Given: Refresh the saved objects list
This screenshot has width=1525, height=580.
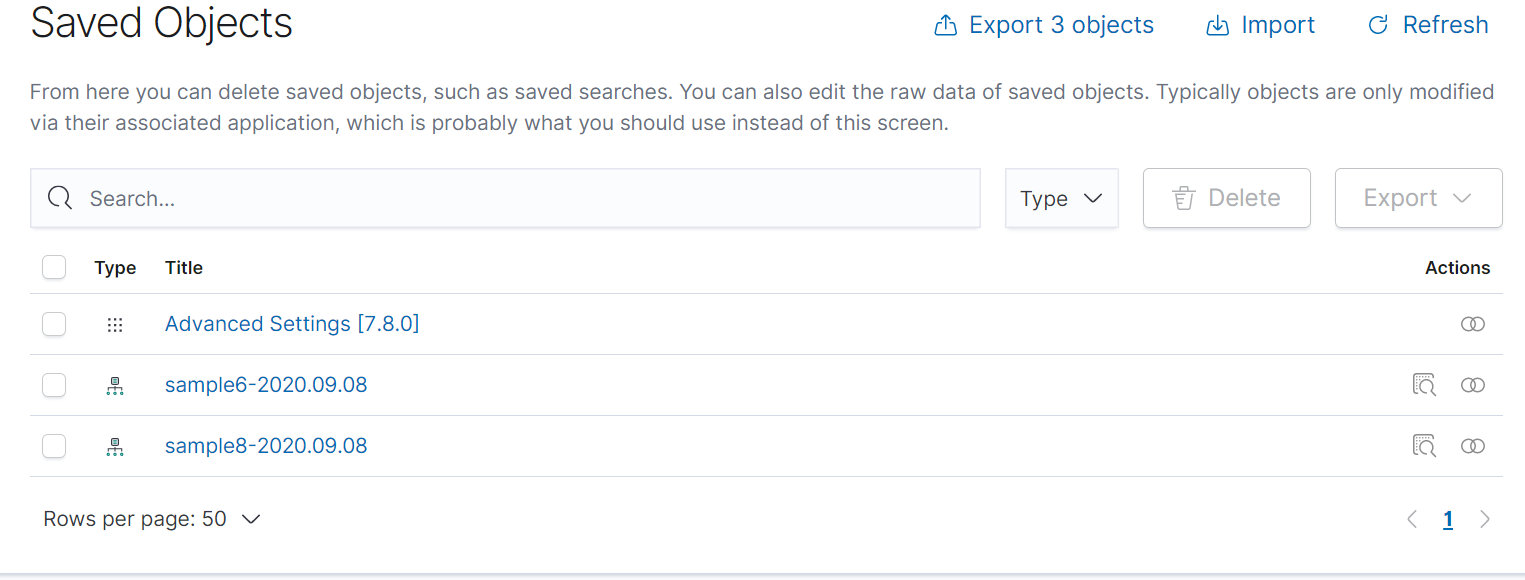Looking at the screenshot, I should 1428,25.
